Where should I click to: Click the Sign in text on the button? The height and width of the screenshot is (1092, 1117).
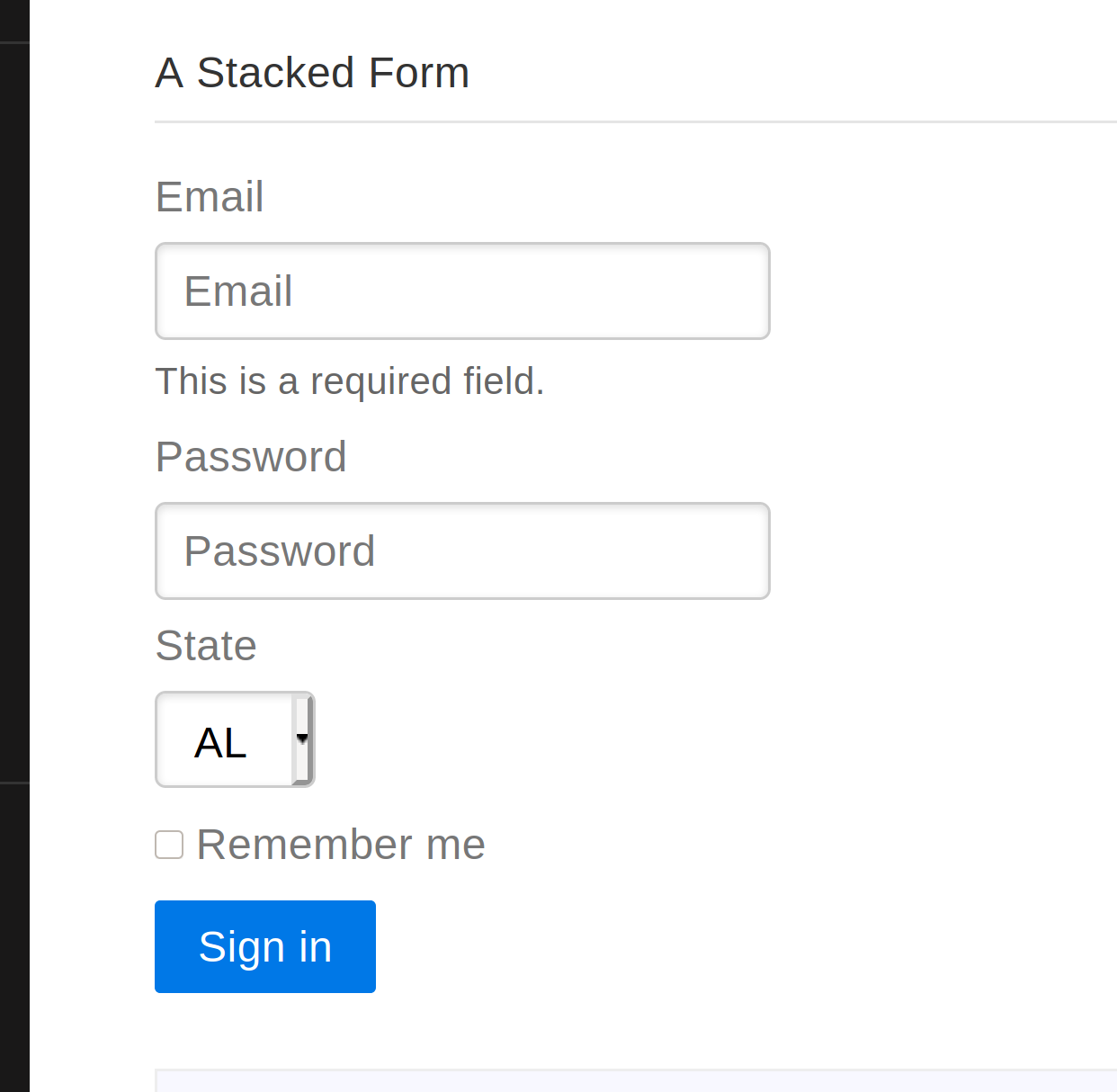265,947
